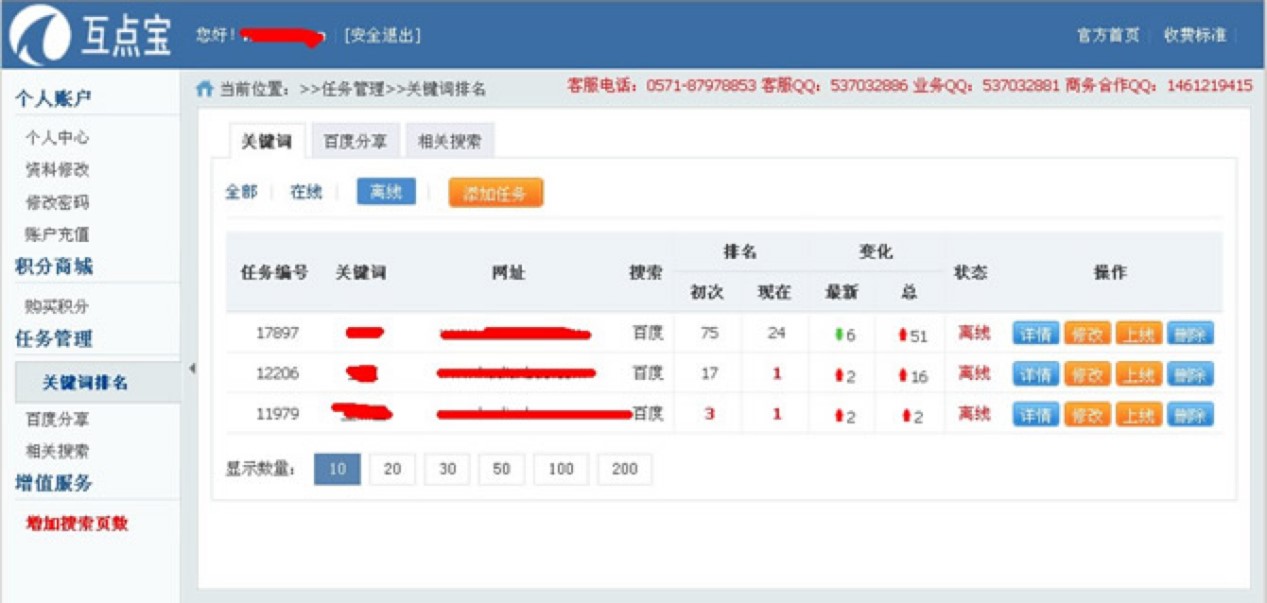Click 离线 status of task 17897
Viewport: 1267px width, 603px height.
[974, 332]
